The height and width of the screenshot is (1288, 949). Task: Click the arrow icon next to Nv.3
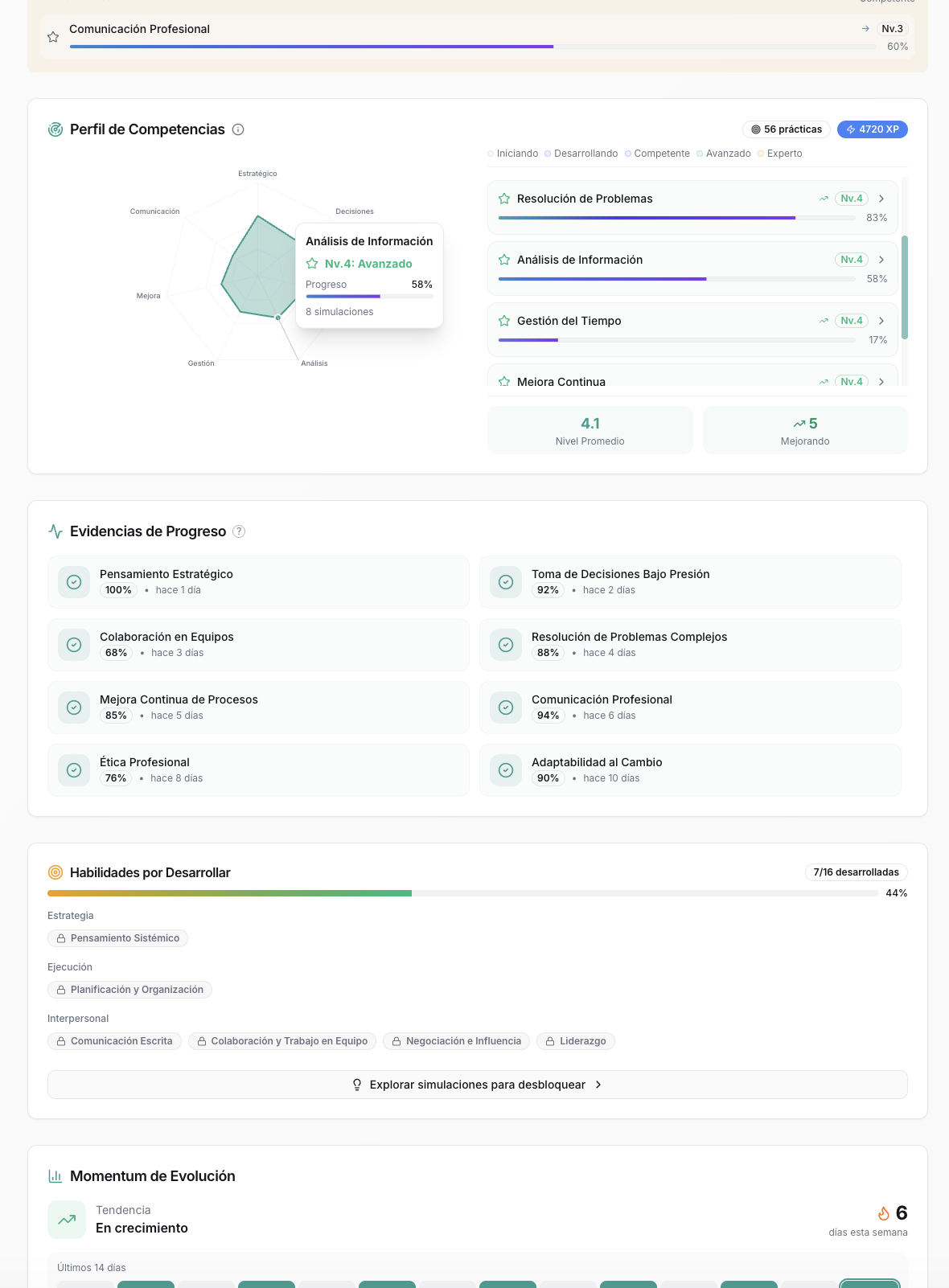(x=865, y=29)
